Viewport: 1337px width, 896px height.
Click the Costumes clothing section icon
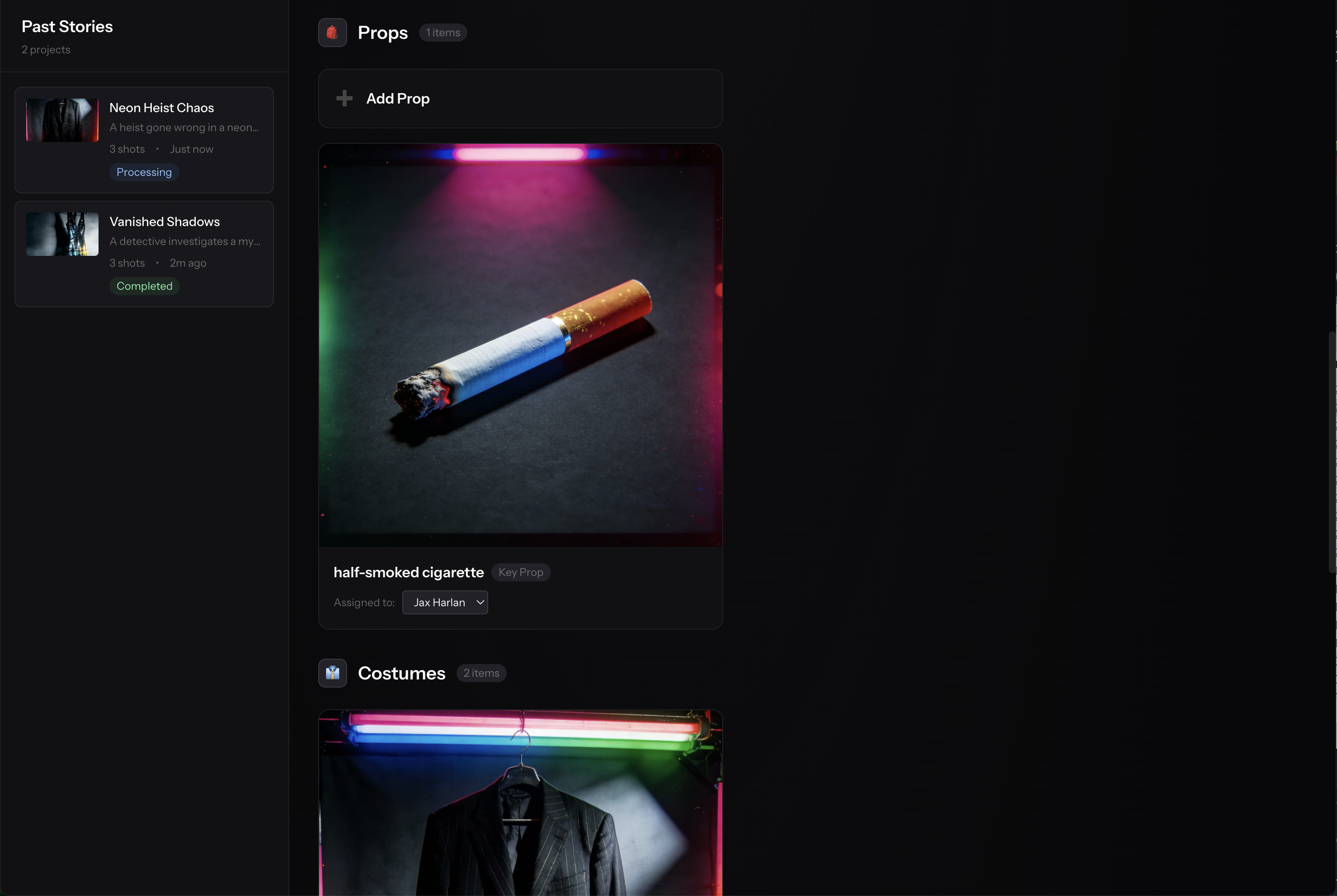[333, 673]
